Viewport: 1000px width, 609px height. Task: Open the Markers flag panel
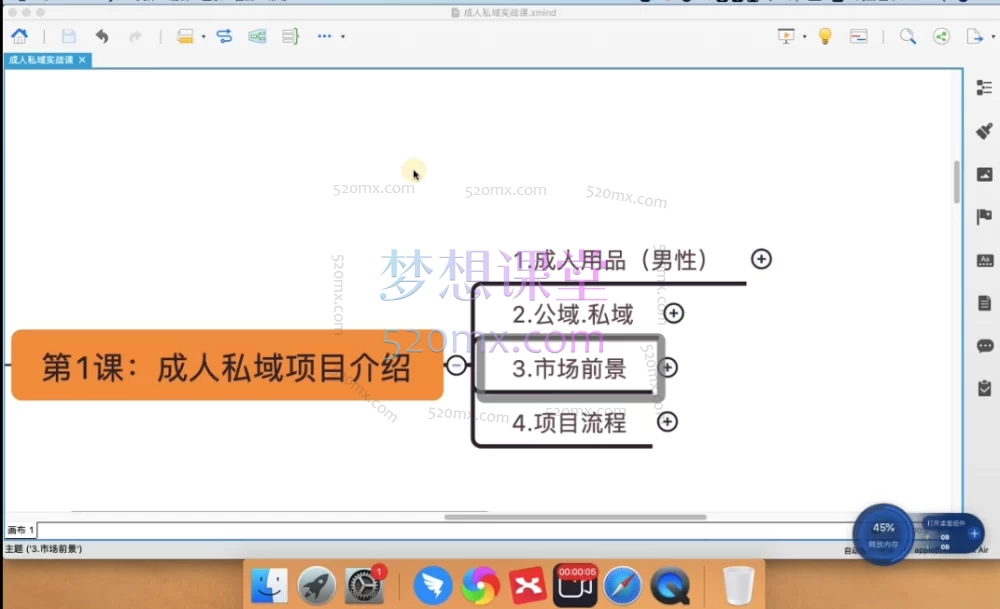(984, 217)
